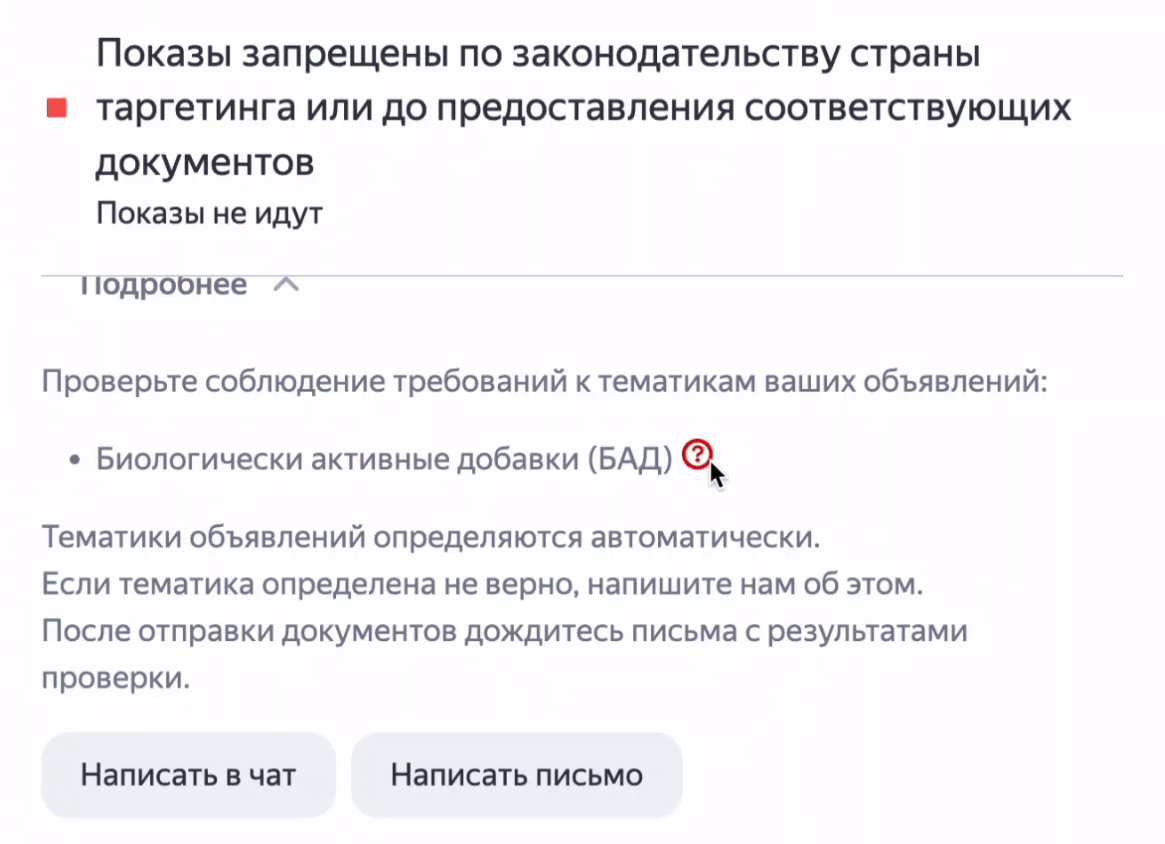This screenshot has width=1165, height=844.
Task: Toggle the Подробнее section label
Action: [x=162, y=286]
